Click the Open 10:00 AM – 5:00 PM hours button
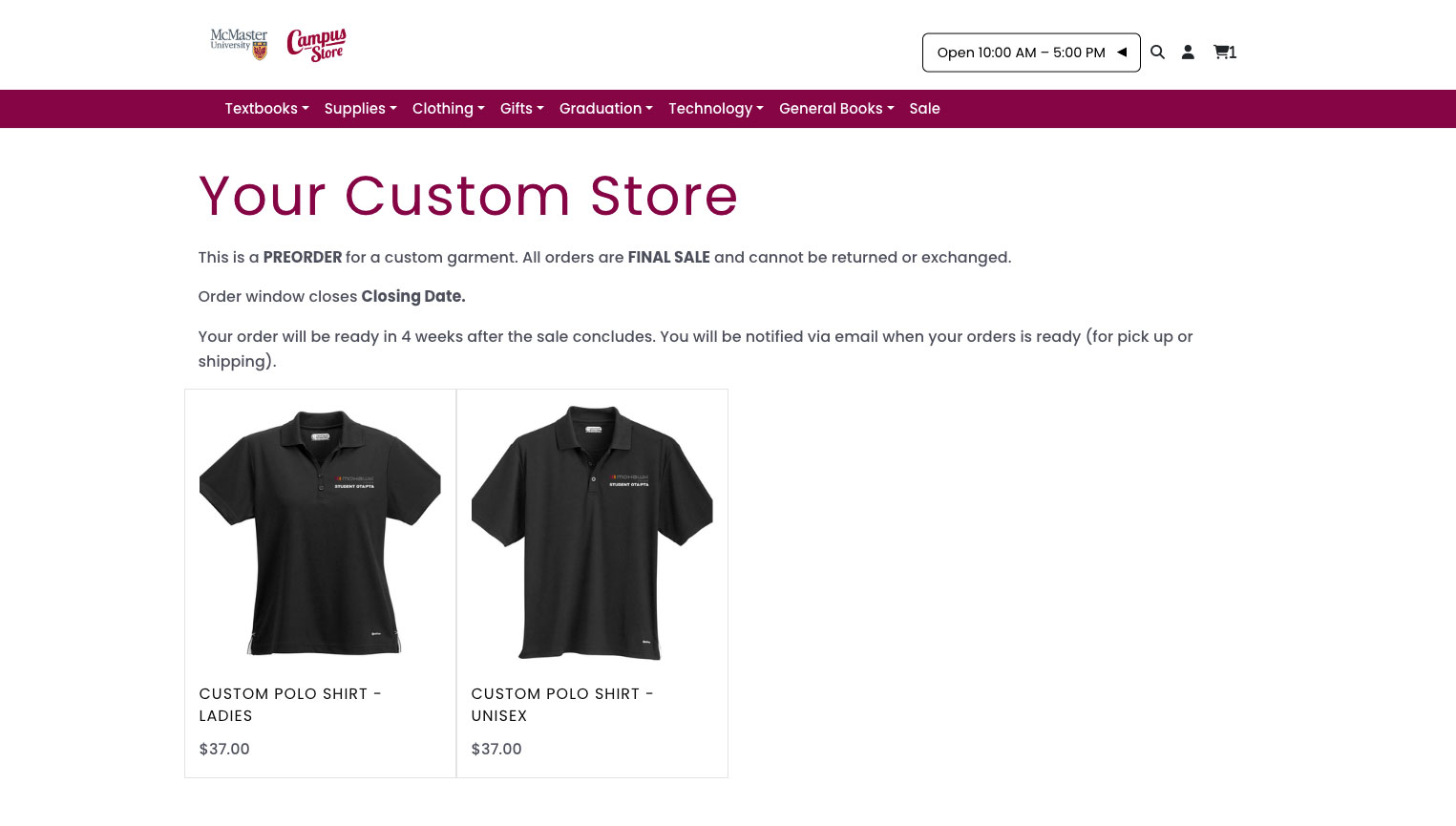 click(1020, 53)
